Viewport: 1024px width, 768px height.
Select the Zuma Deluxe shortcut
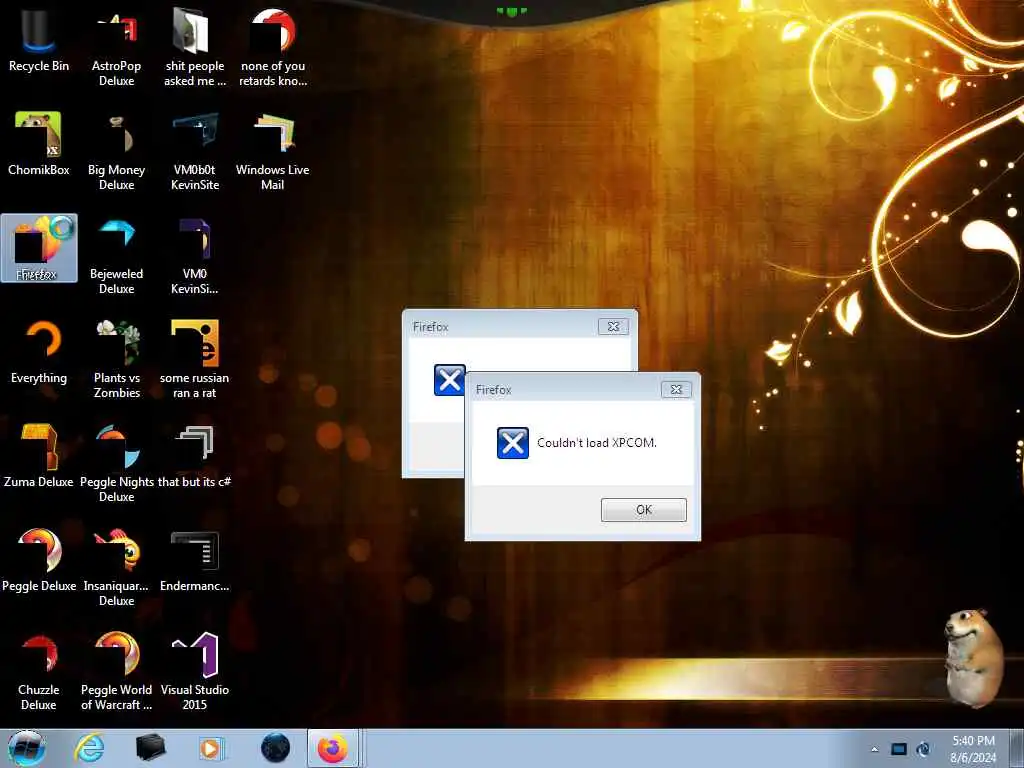point(39,456)
